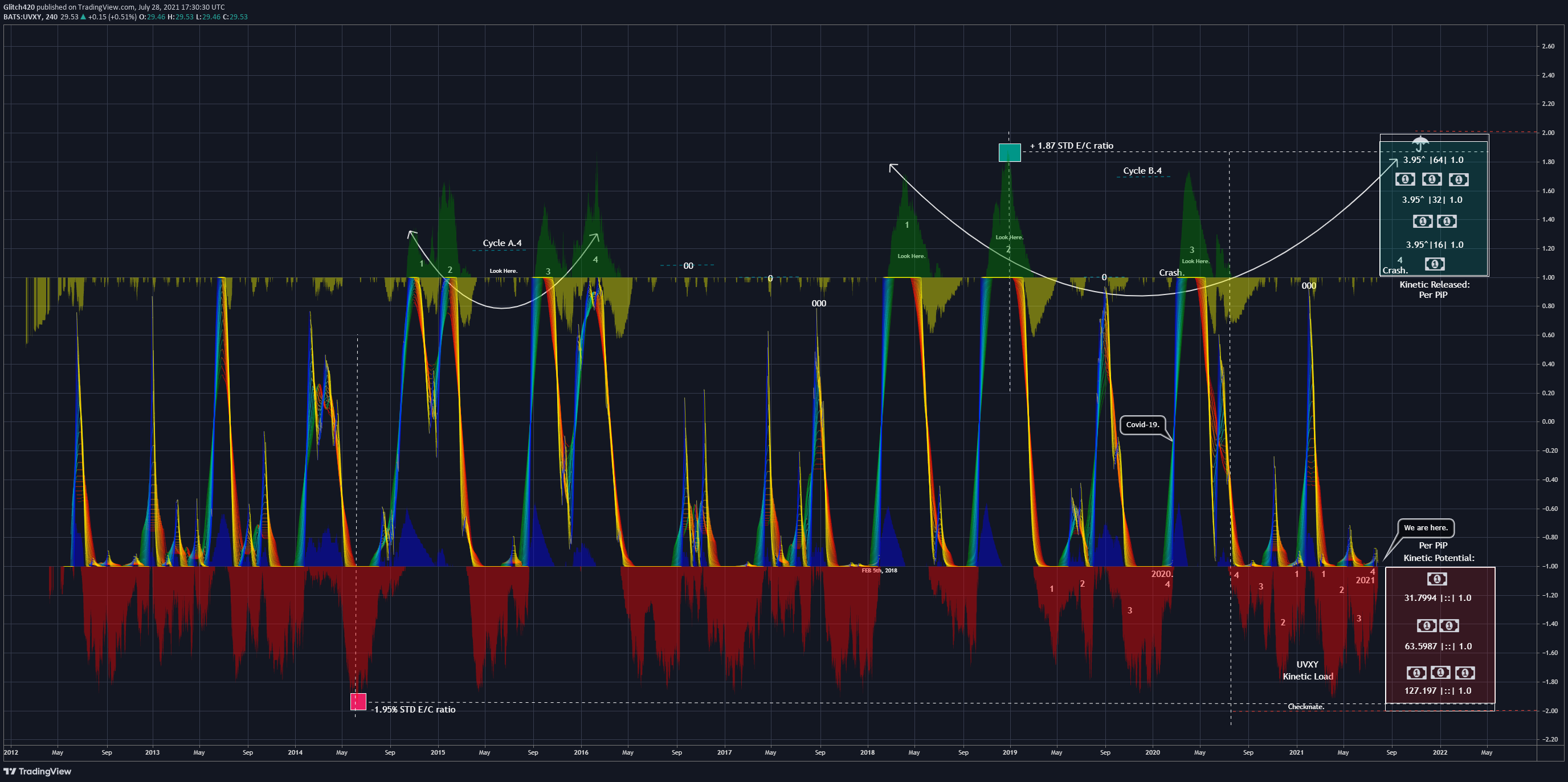Click rightmost banknote icon under '3.95^ |64| 1.0'
This screenshot has width=1568, height=782.
click(x=1459, y=179)
